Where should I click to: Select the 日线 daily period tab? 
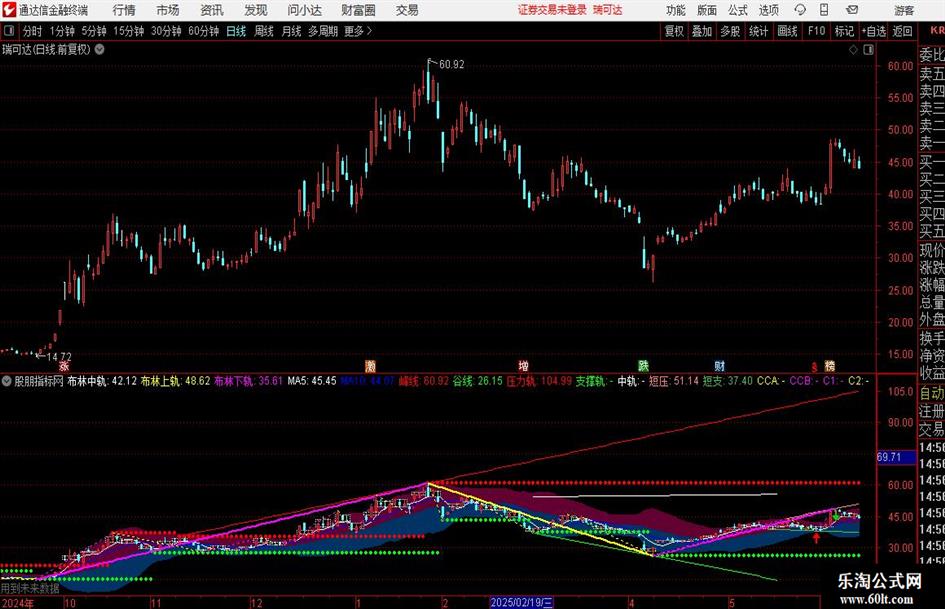tap(236, 31)
